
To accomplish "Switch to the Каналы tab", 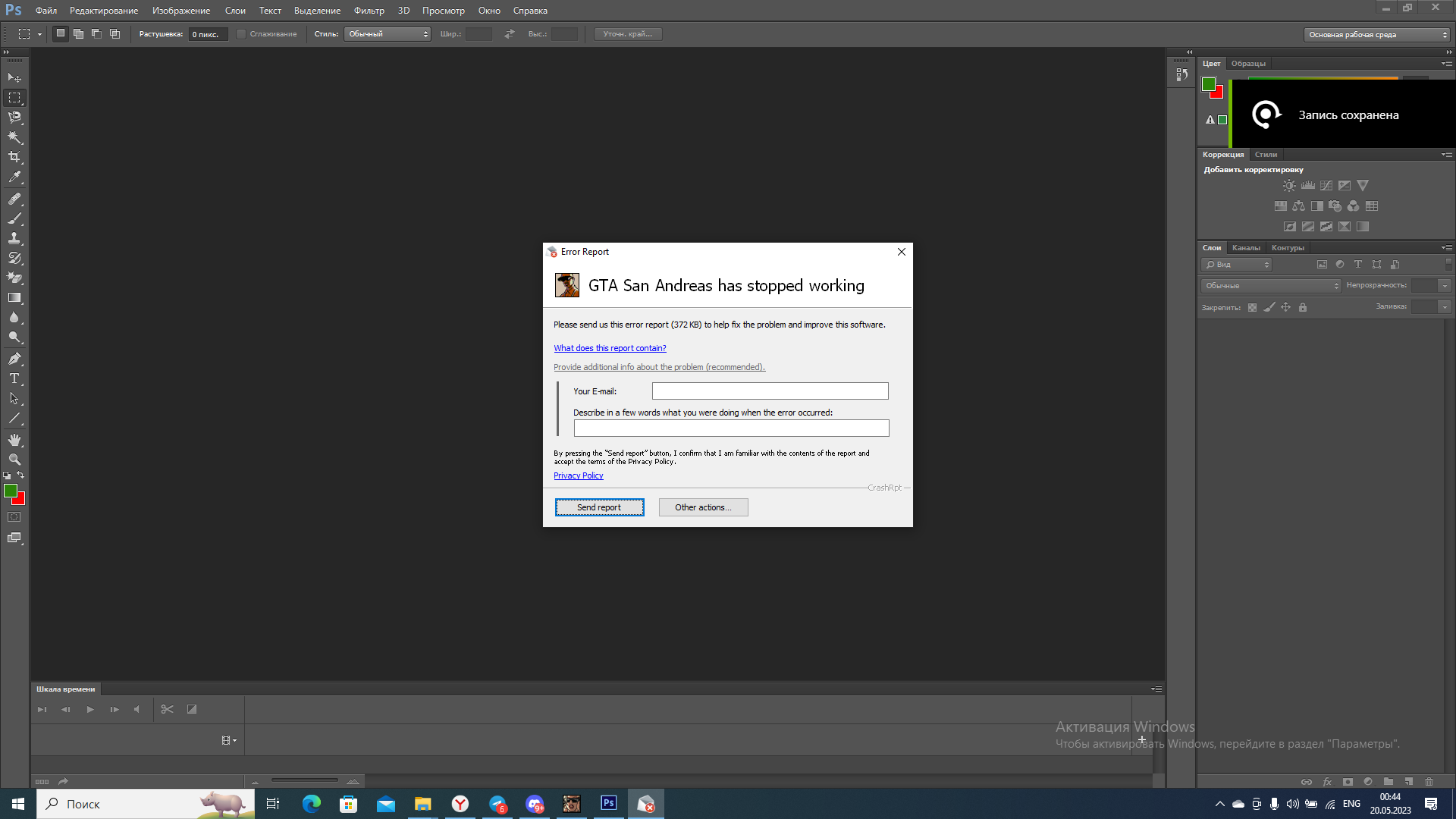I will click(x=1246, y=248).
